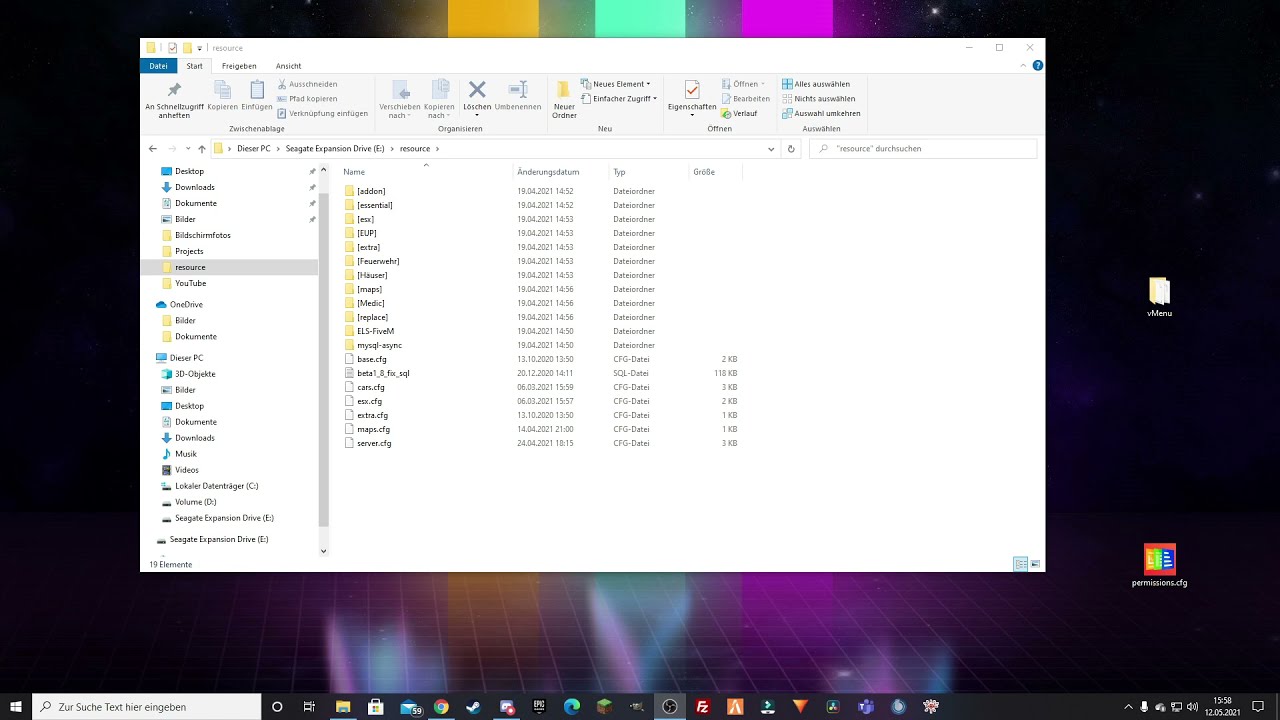Click Alles auswählen button
This screenshot has width=1280, height=720.
pyautogui.click(x=816, y=84)
